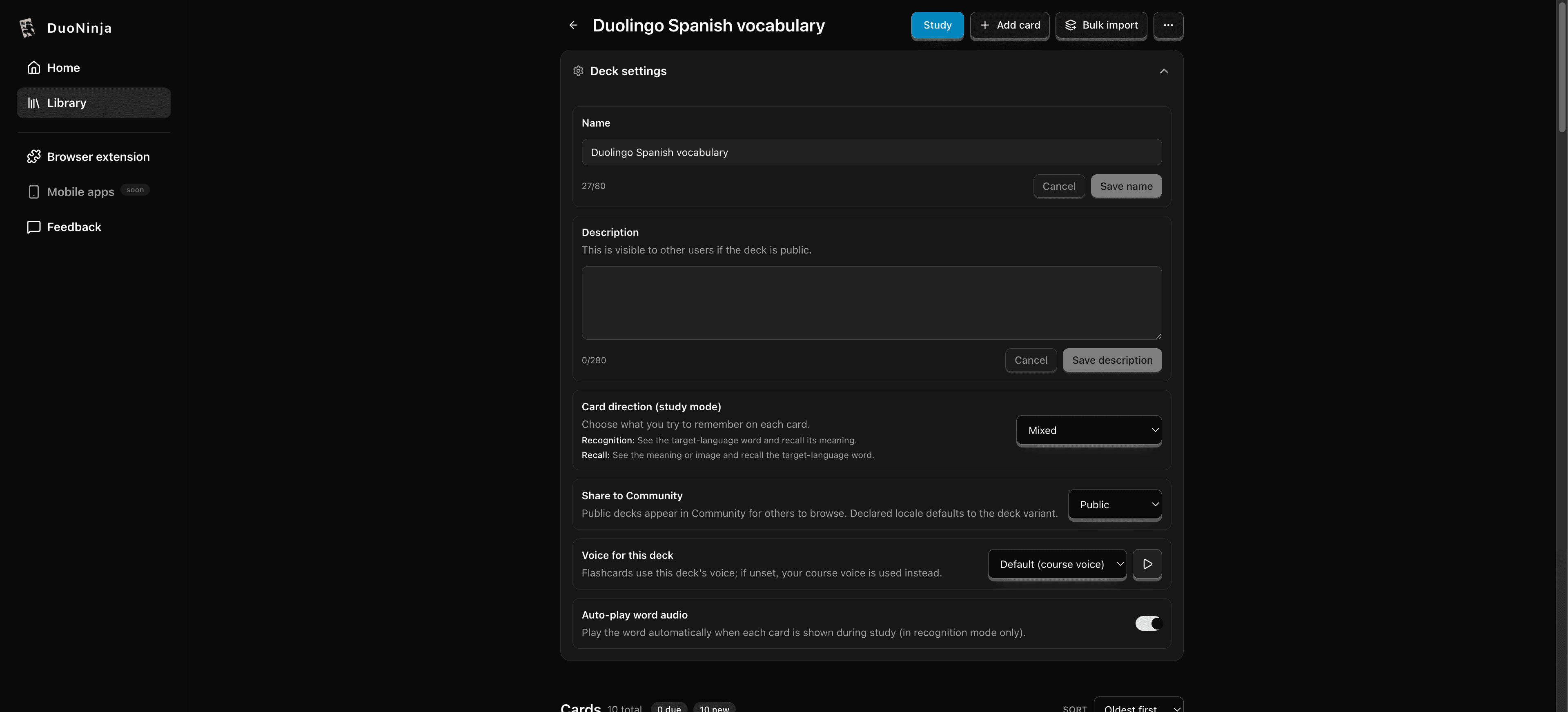Click Save description

click(x=1112, y=360)
